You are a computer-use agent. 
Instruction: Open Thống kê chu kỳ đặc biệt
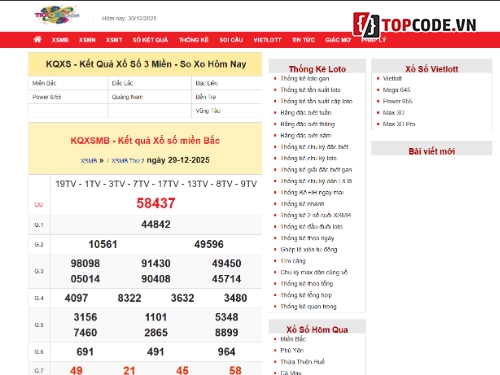314,147
